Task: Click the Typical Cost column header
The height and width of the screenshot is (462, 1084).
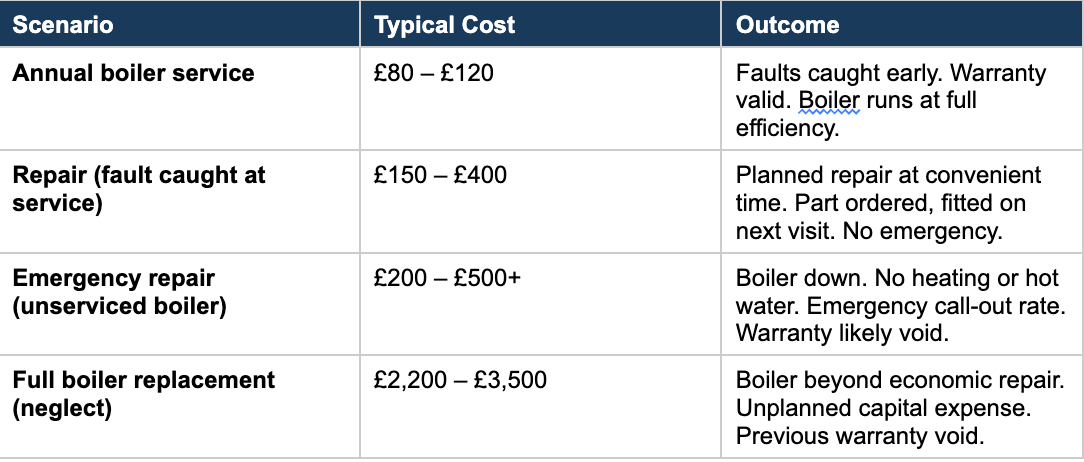Action: pyautogui.click(x=444, y=24)
